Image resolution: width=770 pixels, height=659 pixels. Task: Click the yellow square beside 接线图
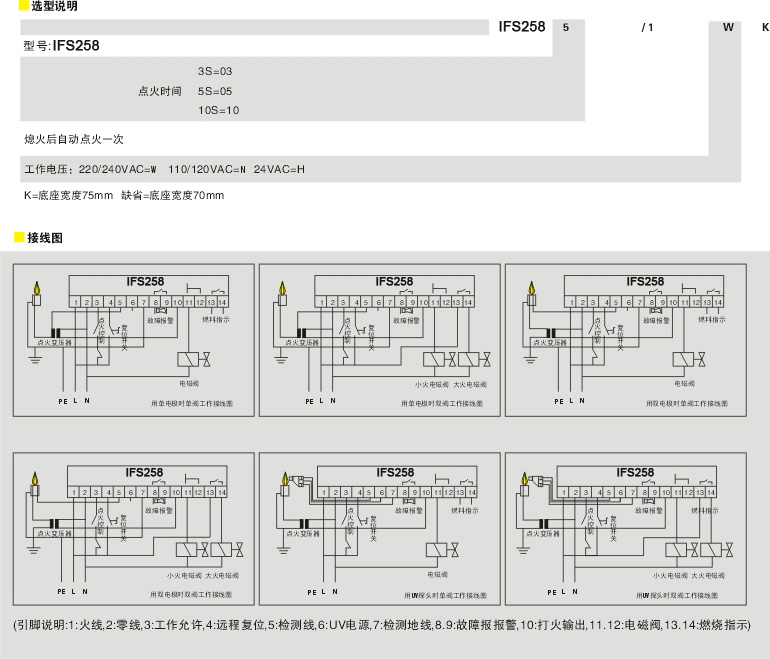pos(18,238)
